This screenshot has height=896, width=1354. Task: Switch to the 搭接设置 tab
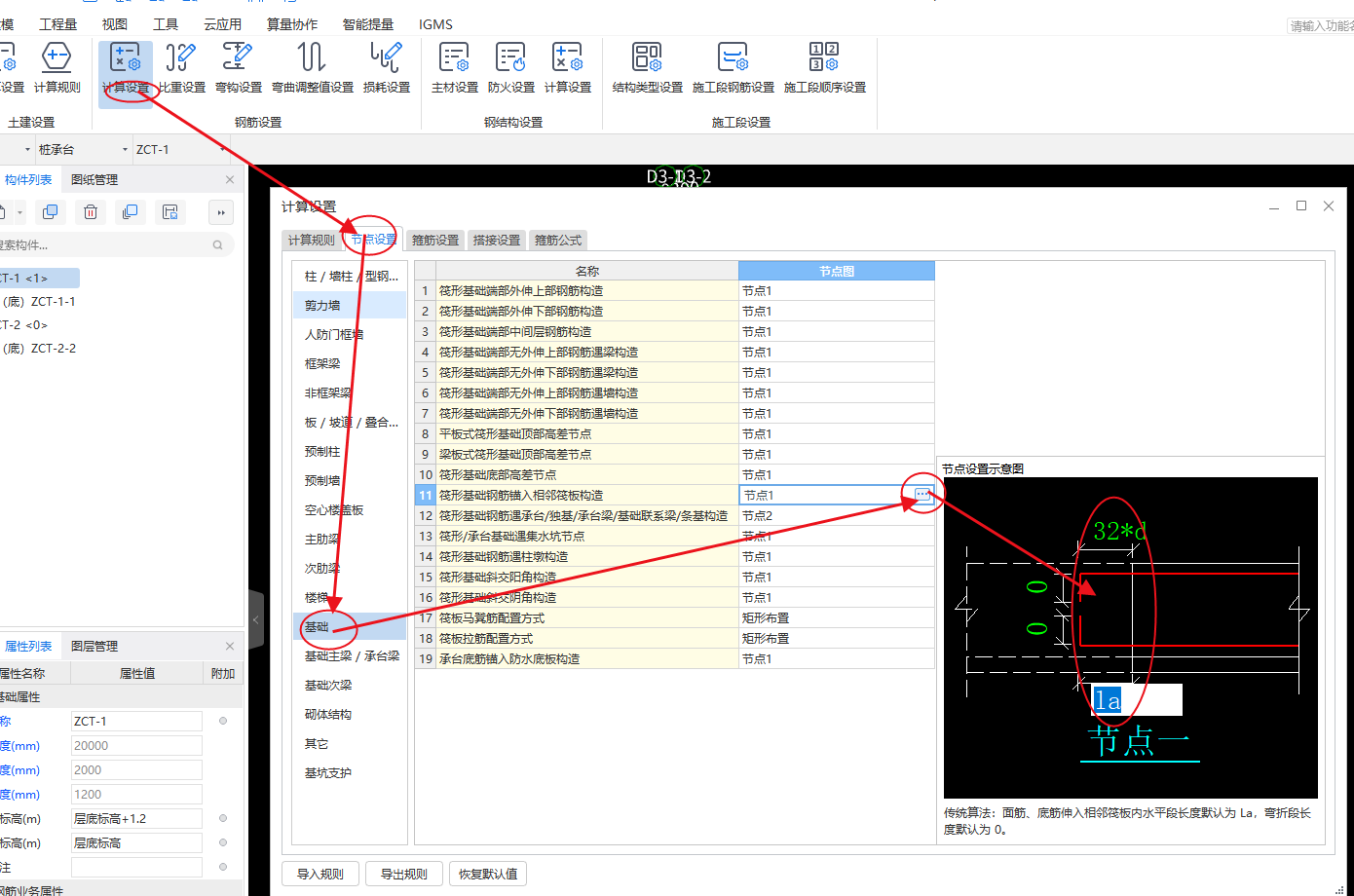(x=497, y=240)
